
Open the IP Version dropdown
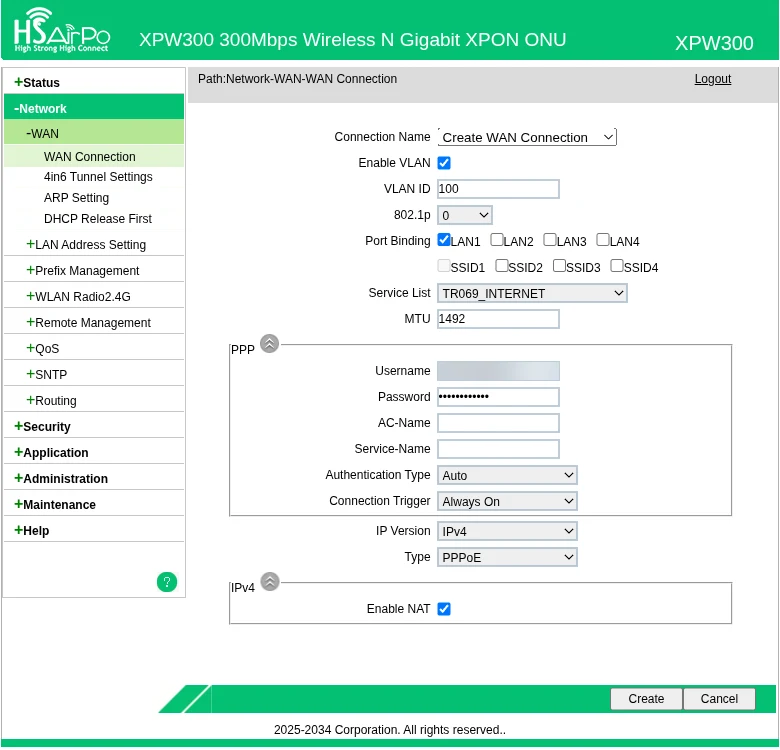pos(507,532)
